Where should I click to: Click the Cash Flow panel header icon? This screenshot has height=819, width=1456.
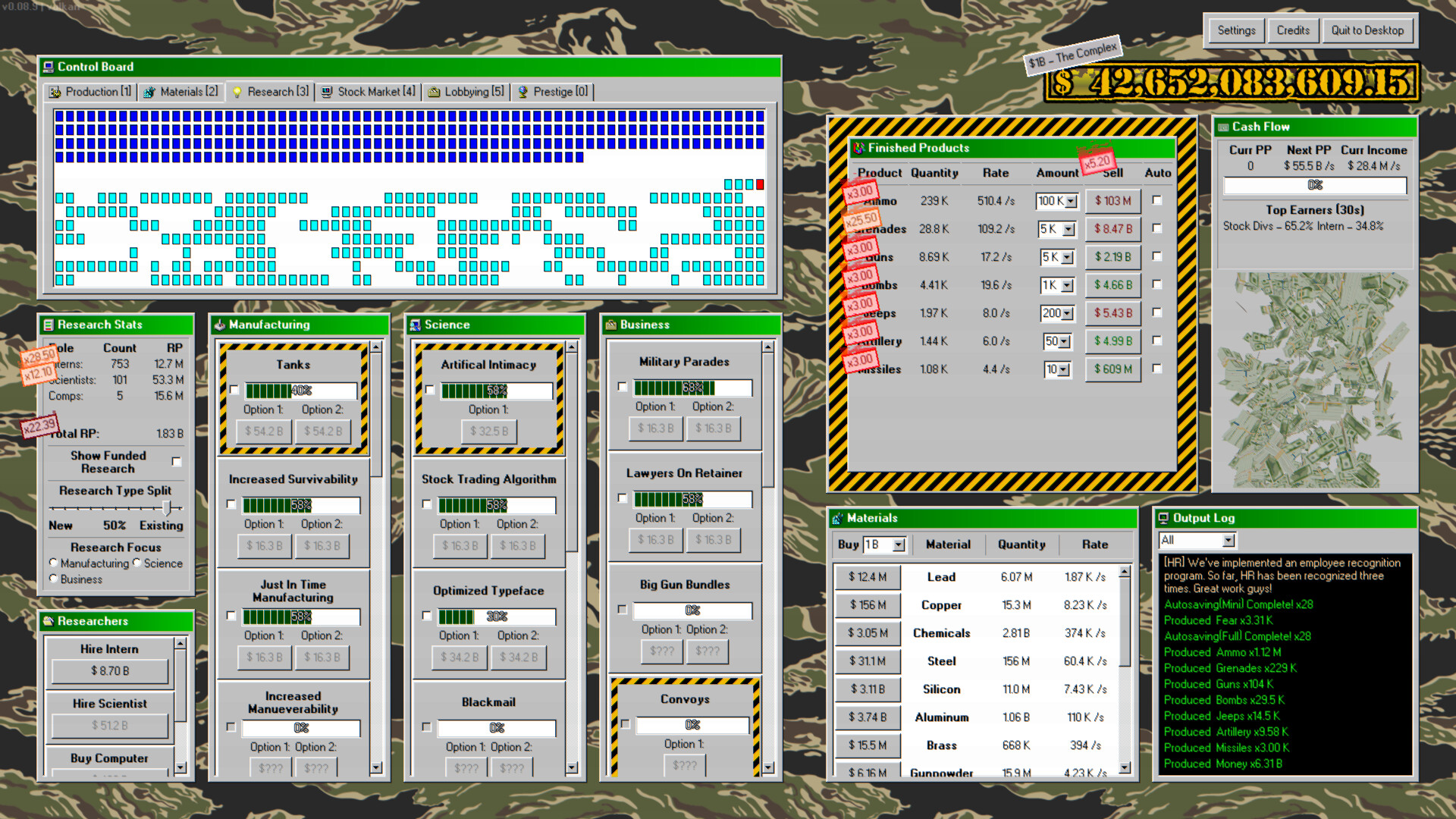coord(1224,127)
